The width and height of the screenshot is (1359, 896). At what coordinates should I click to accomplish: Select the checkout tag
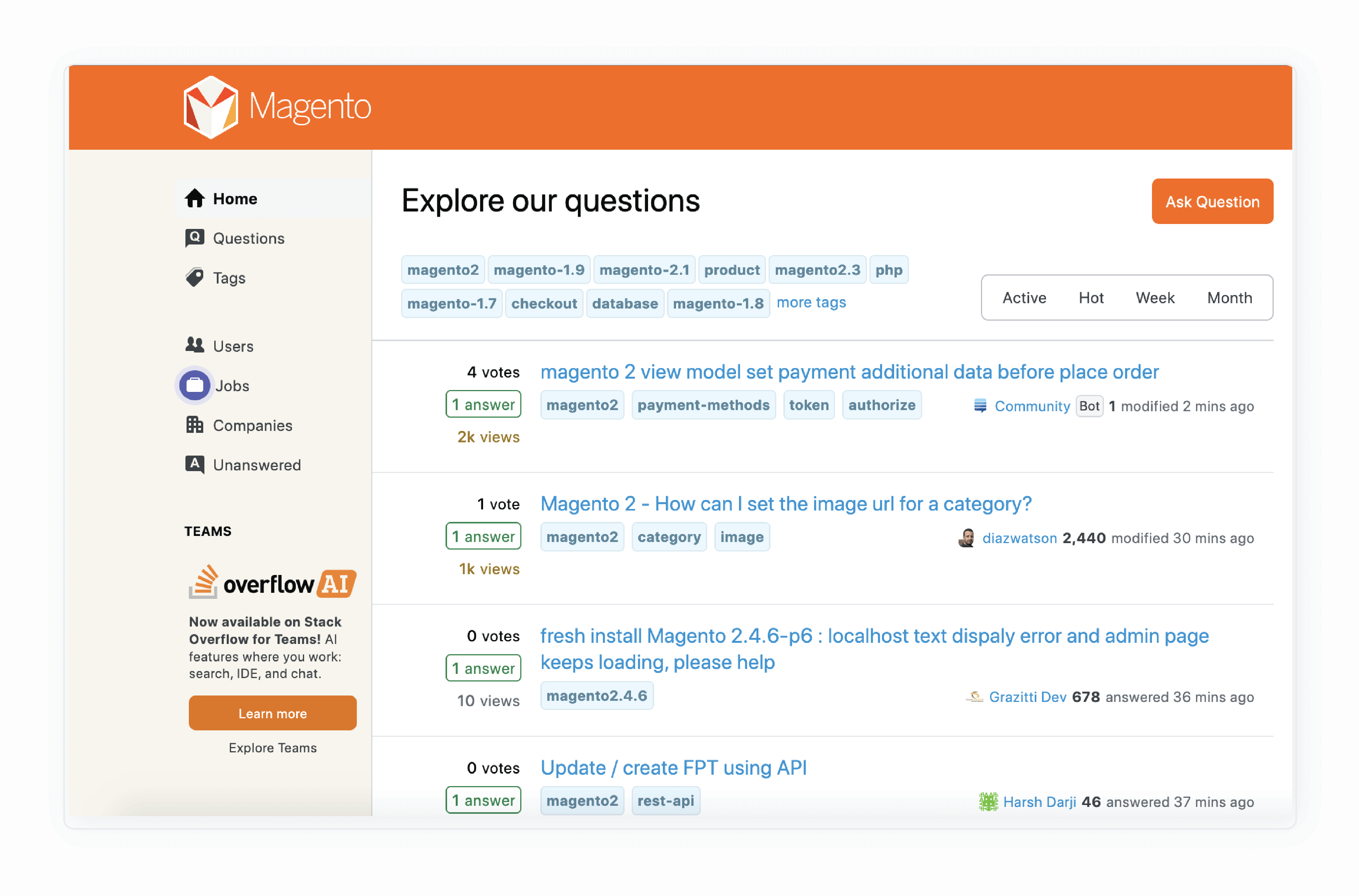click(544, 304)
